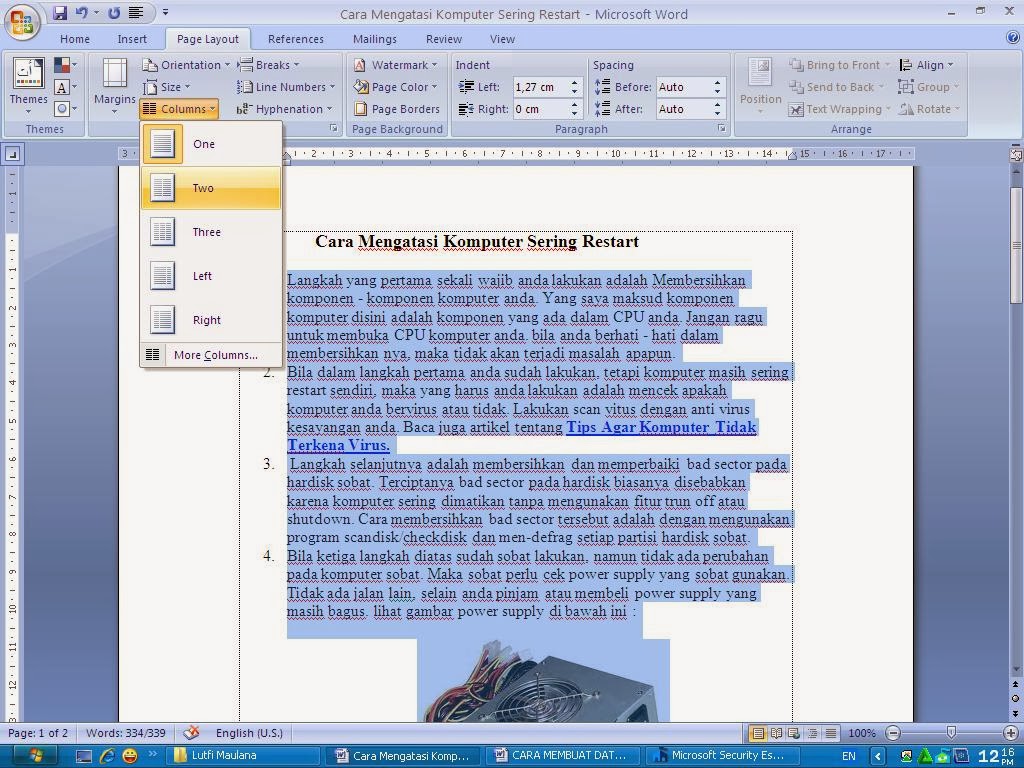Open Microsoft Security Essentials taskbar item
Viewport: 1024px width, 768px height.
click(721, 755)
